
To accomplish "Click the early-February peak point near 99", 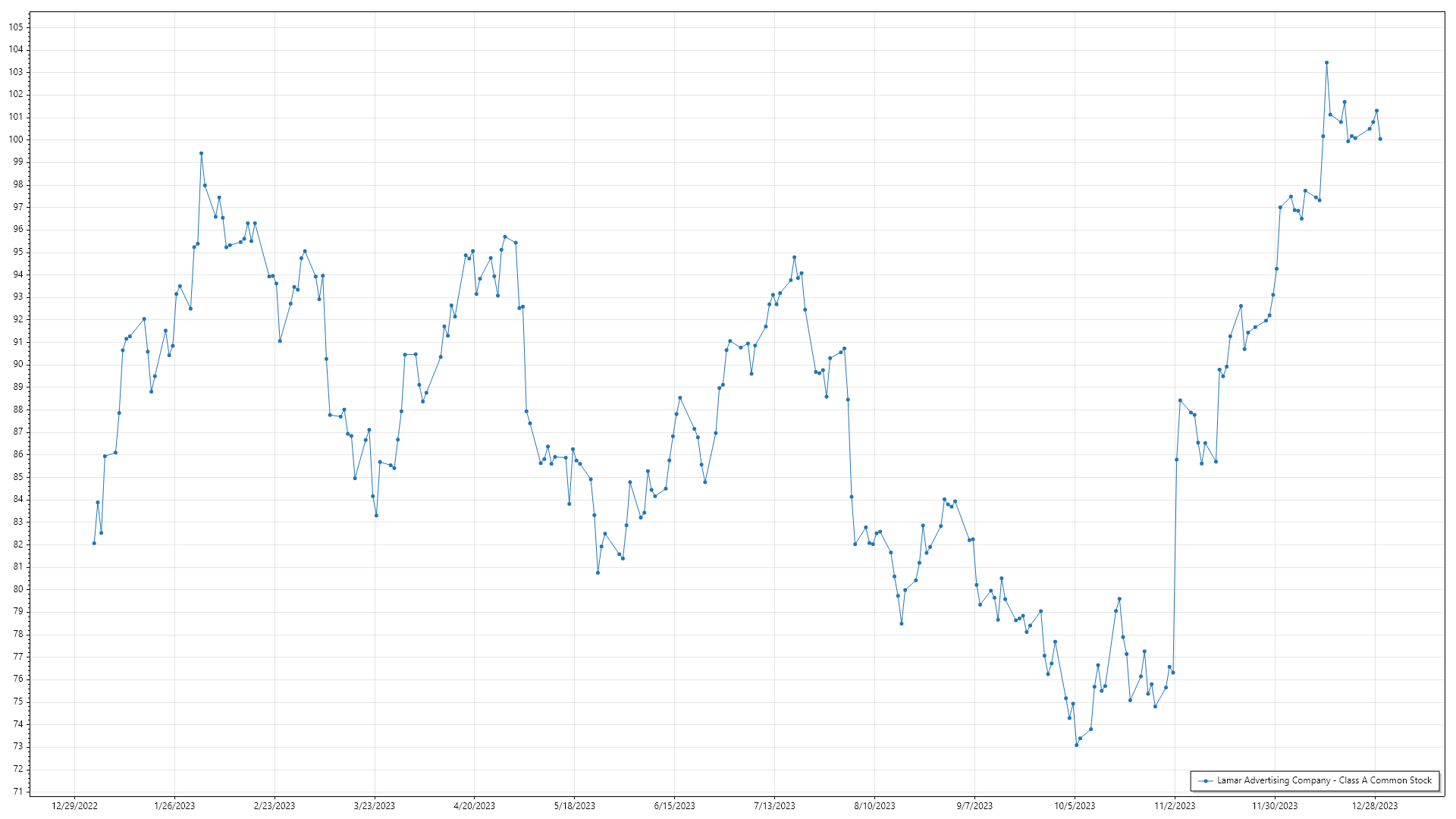I will [x=201, y=153].
